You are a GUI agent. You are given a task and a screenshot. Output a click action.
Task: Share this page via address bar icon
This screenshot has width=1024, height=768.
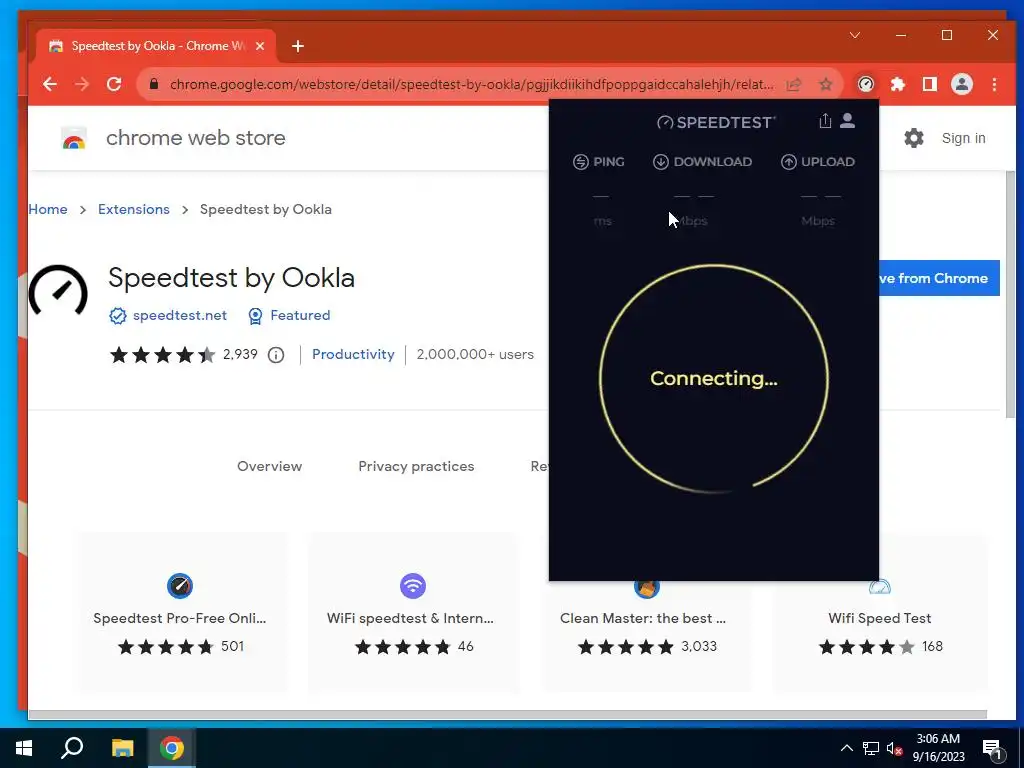pos(793,84)
